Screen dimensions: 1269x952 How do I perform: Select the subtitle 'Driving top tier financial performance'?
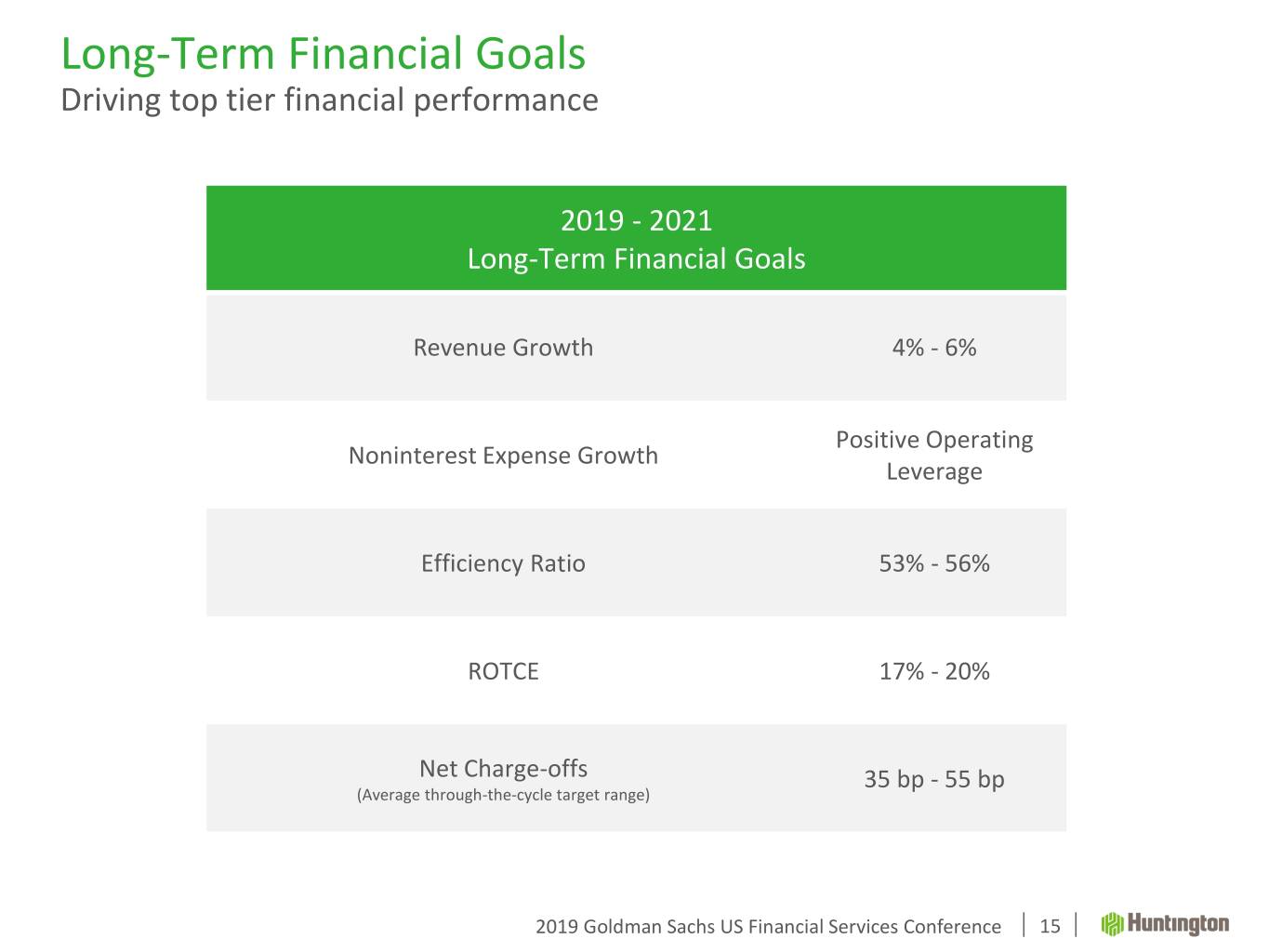point(329,99)
